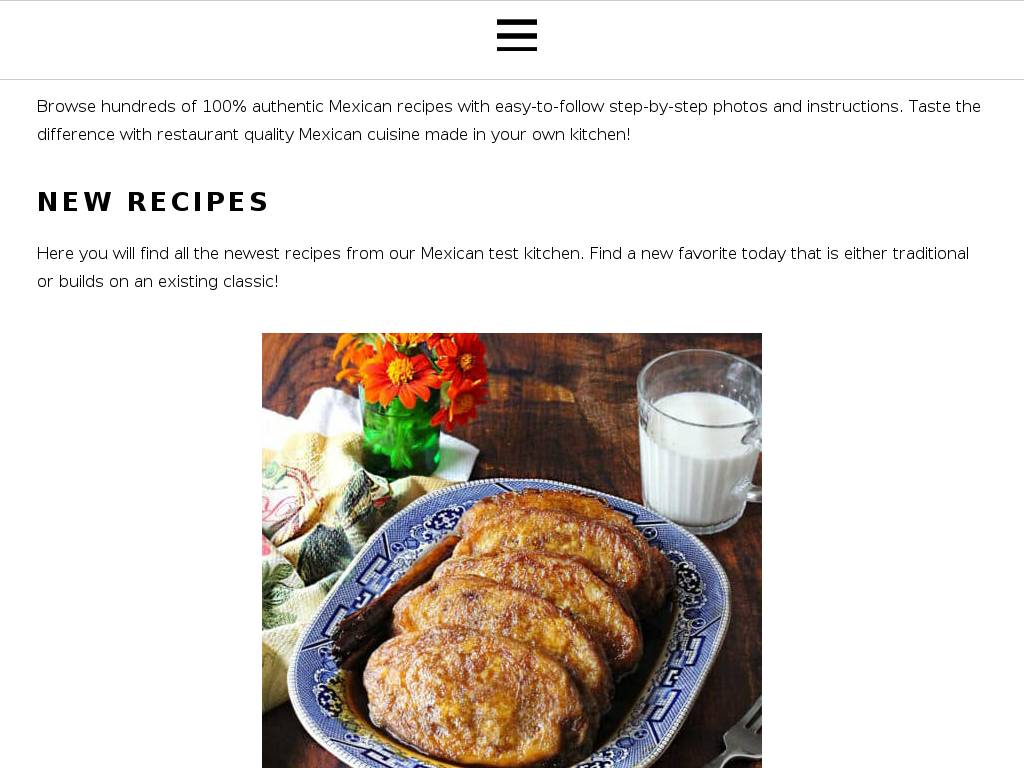Select the "Browse hundreds of 100% authentic" paragraph
This screenshot has height=768, width=1024.
[509, 120]
